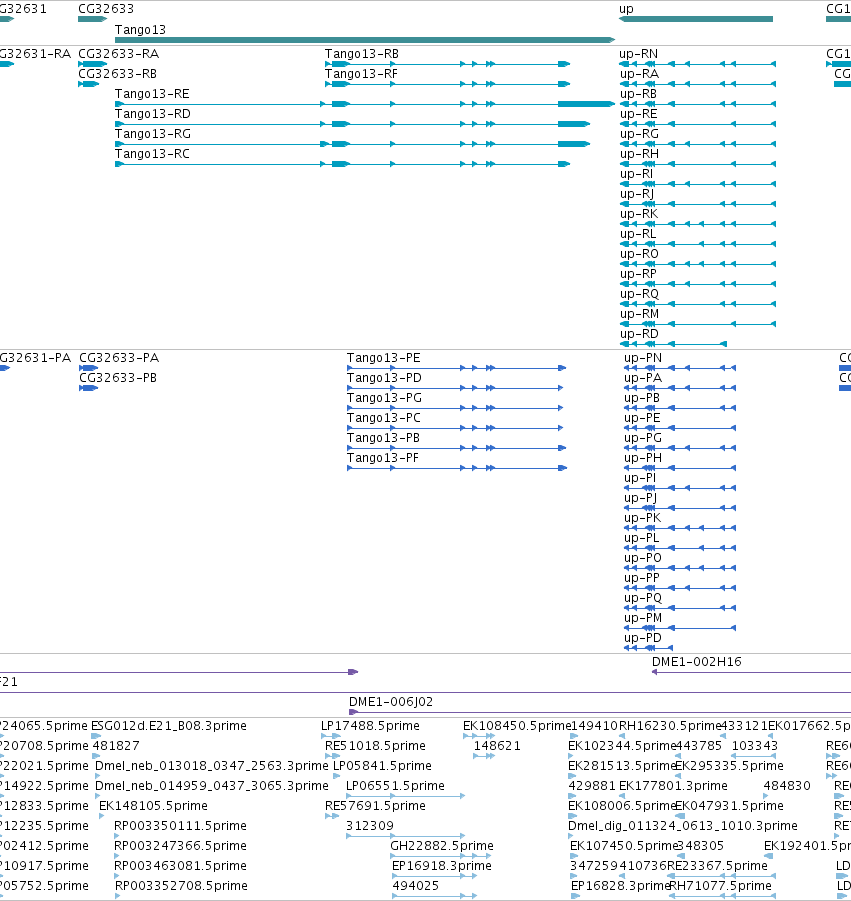Screen dimensions: 851x901
Task: Click the Tango13-RB transcript label
Action: click(x=361, y=54)
